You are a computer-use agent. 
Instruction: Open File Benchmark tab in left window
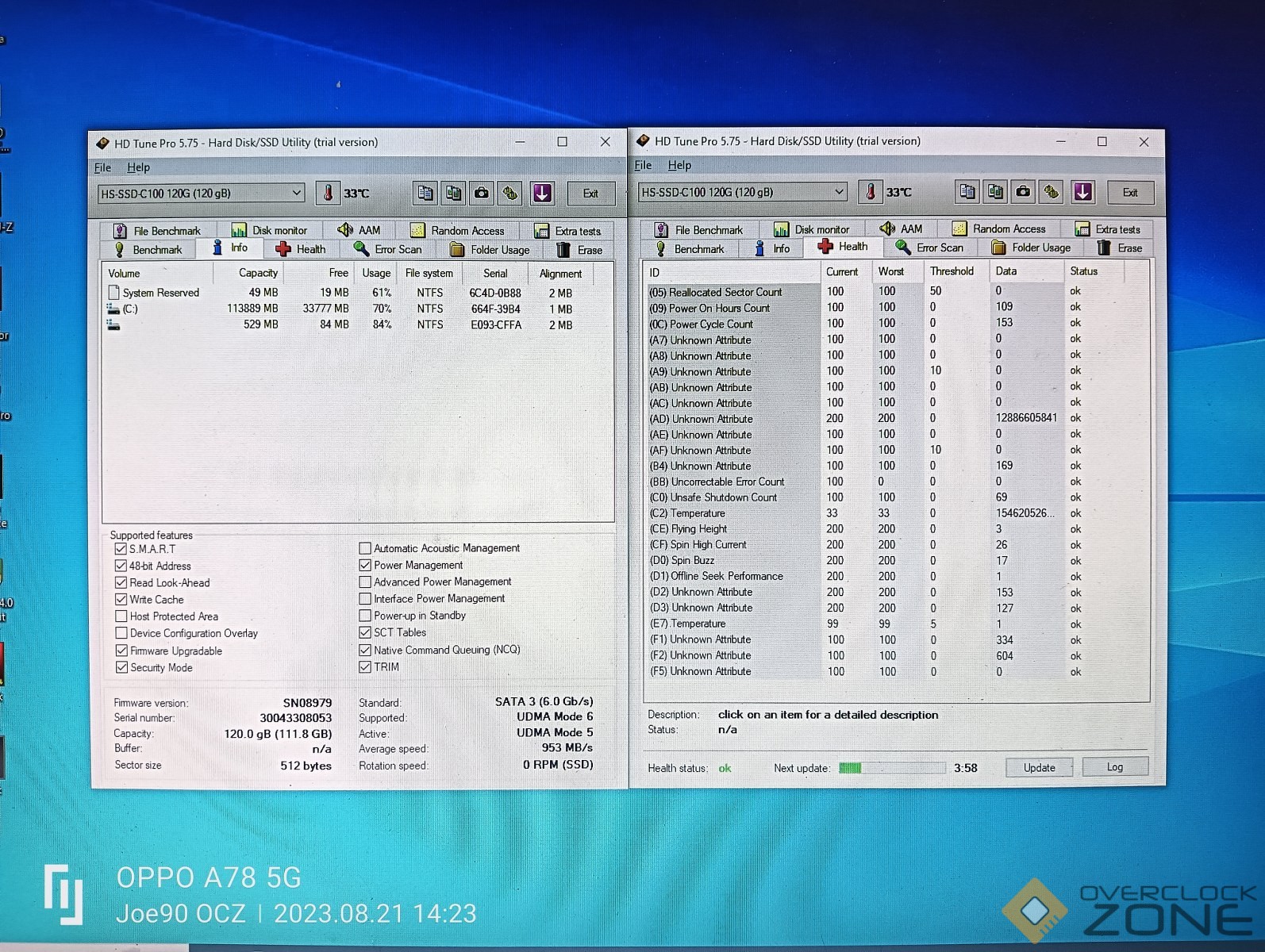point(157,231)
